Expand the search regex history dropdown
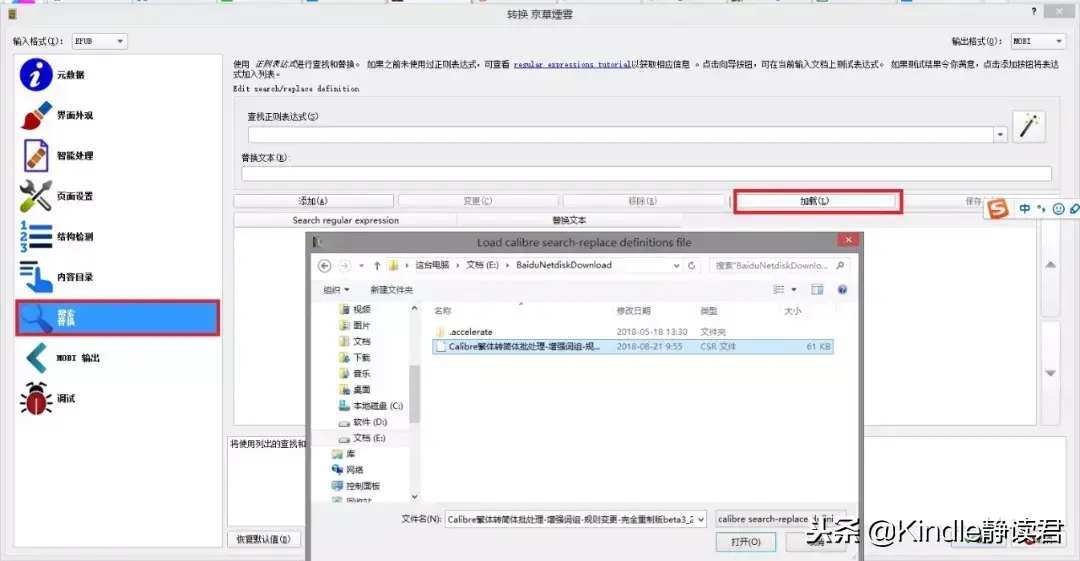The width and height of the screenshot is (1080, 561). tap(1000, 135)
